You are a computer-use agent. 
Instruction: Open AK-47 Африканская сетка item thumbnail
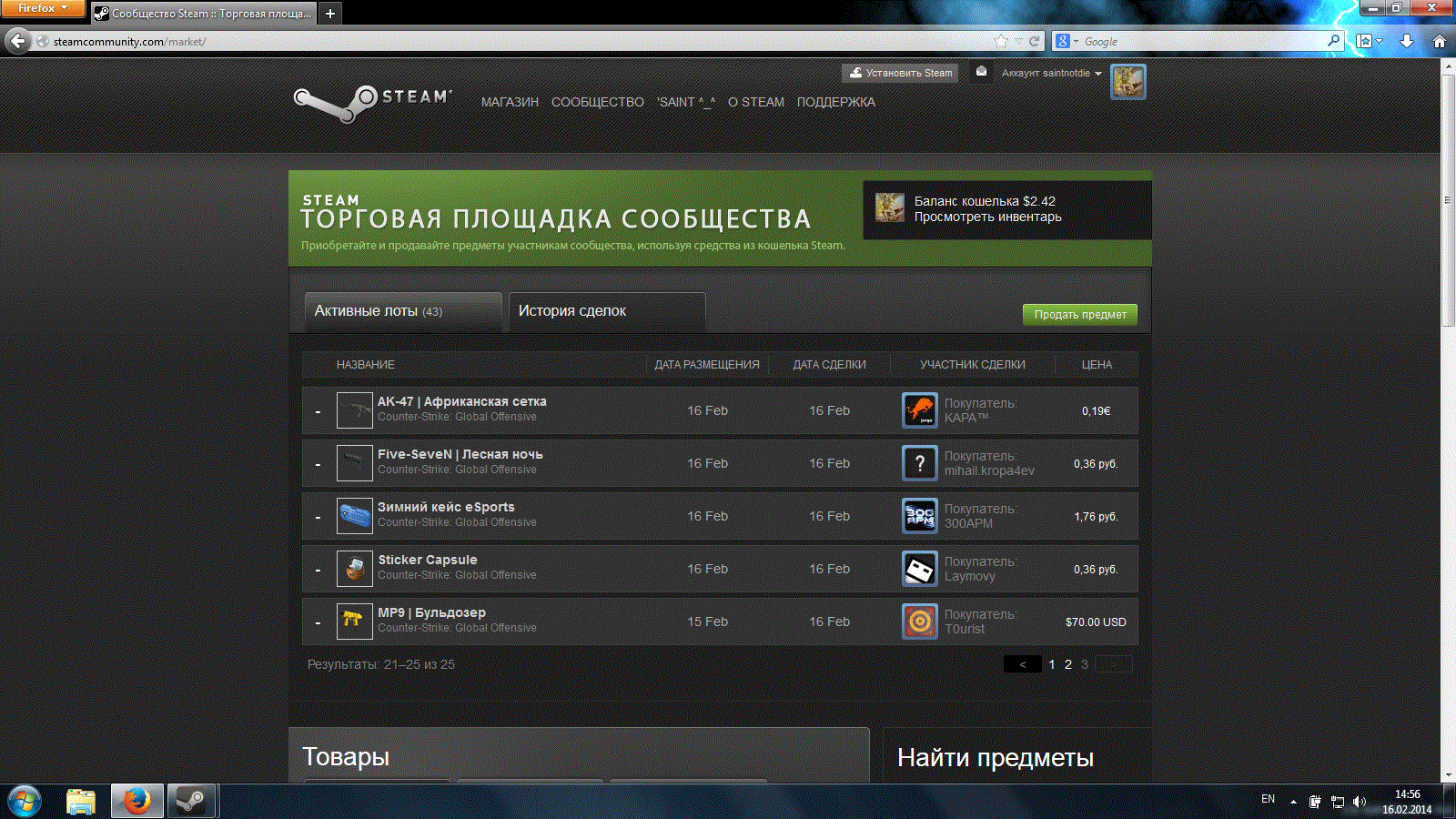coord(354,410)
